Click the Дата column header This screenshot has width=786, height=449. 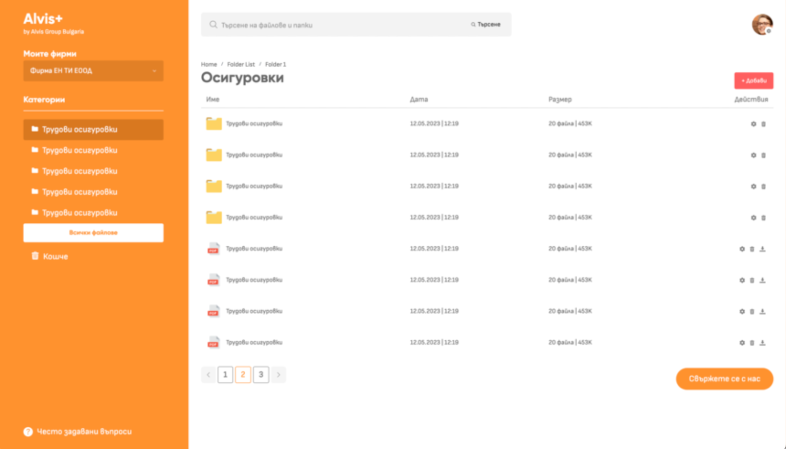pos(419,99)
